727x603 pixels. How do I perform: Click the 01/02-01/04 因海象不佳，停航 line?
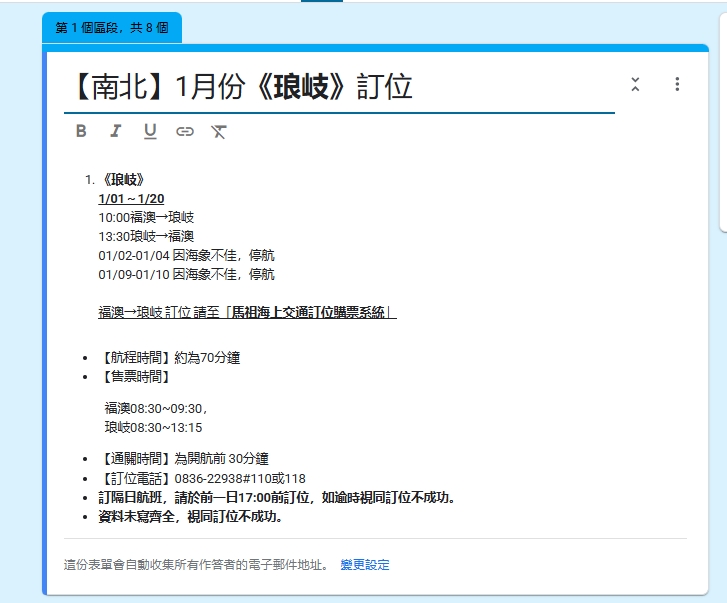pyautogui.click(x=186, y=255)
